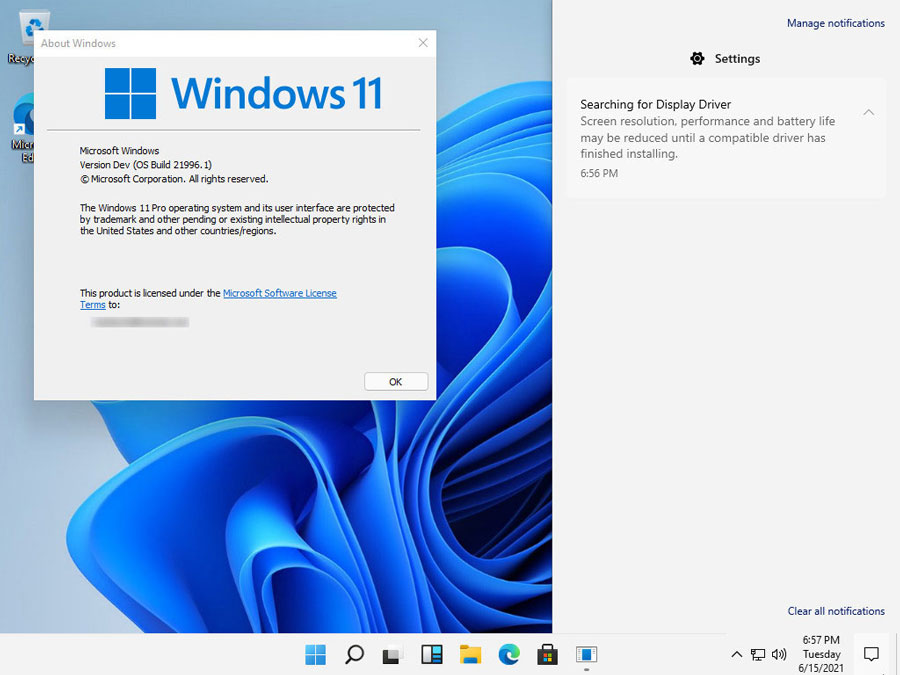Click the About Windows taskbar icon
This screenshot has width=900, height=675.
(x=586, y=655)
